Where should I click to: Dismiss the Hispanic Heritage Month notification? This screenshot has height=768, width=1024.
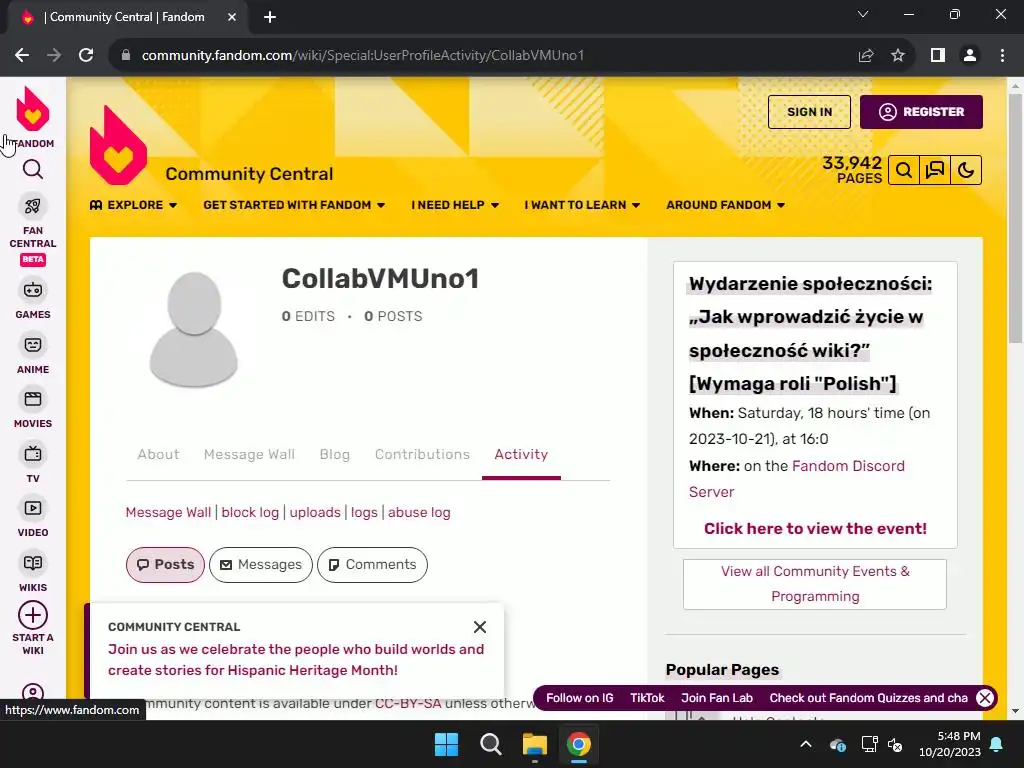coord(480,627)
